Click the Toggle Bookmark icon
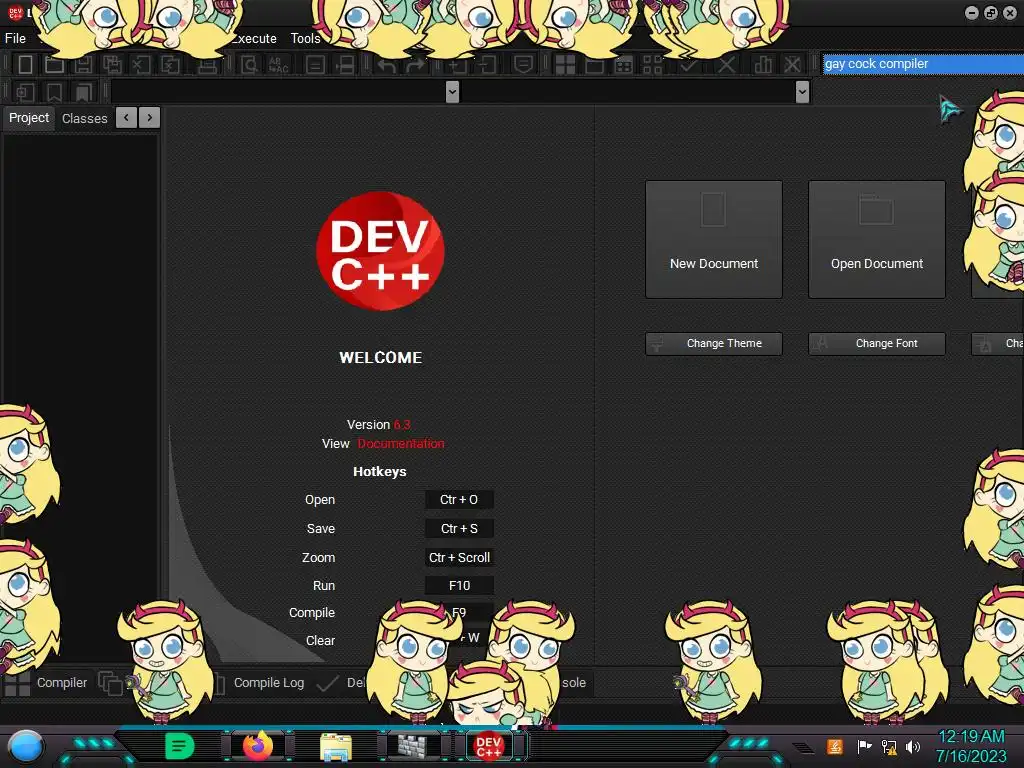Viewport: 1024px width, 768px height. [x=54, y=92]
